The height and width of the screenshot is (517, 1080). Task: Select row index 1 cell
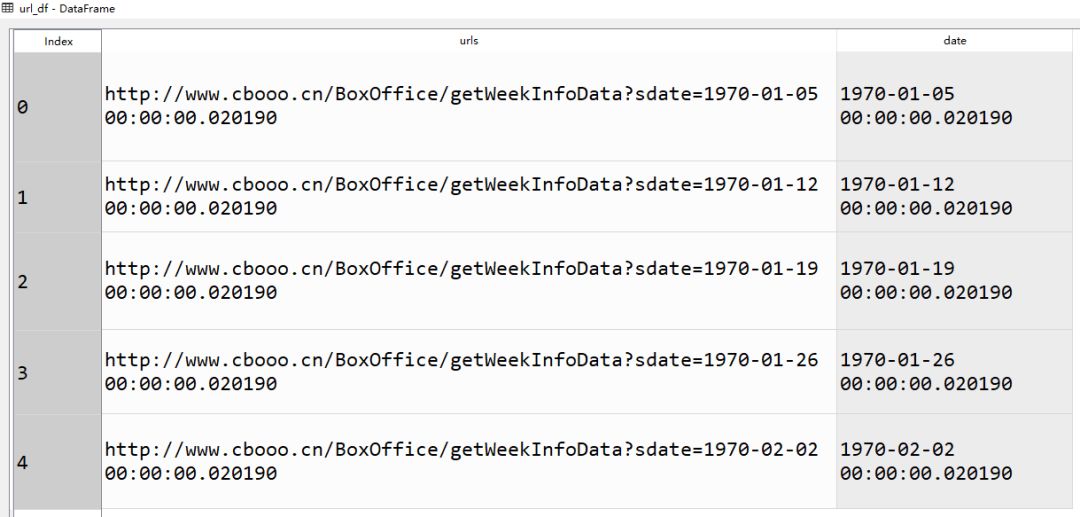tap(58, 197)
